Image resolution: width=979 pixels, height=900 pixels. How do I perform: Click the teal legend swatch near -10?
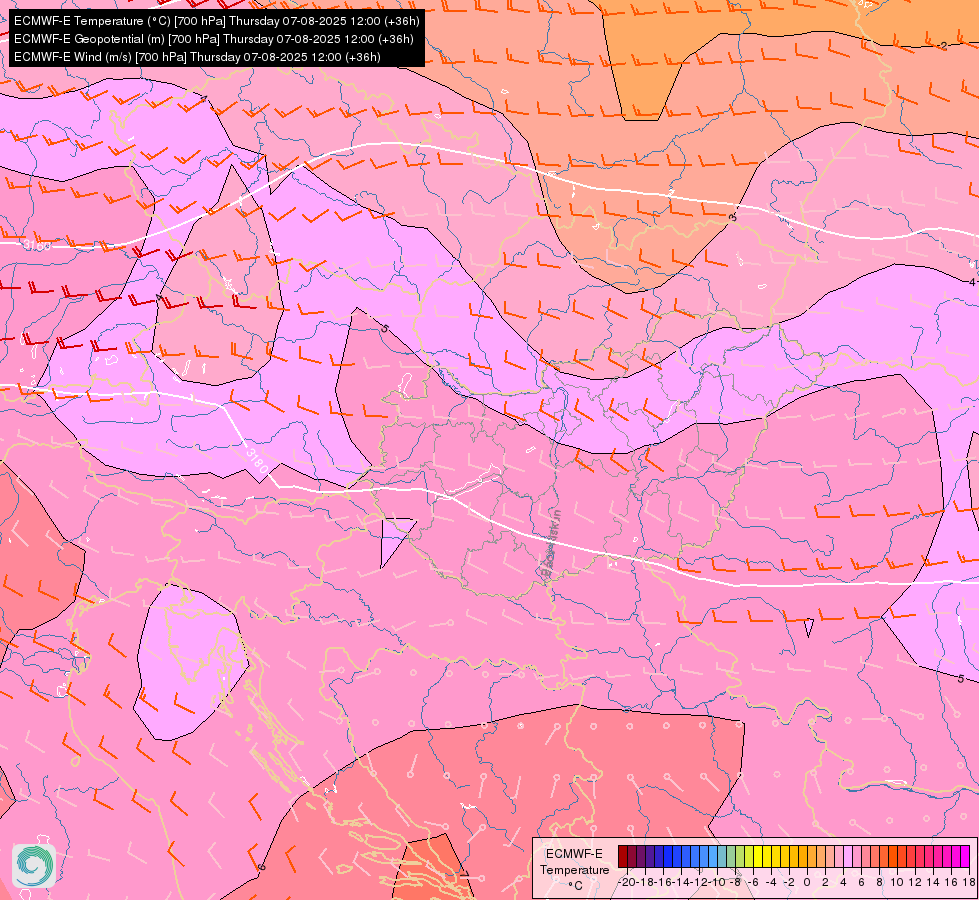[x=722, y=856]
